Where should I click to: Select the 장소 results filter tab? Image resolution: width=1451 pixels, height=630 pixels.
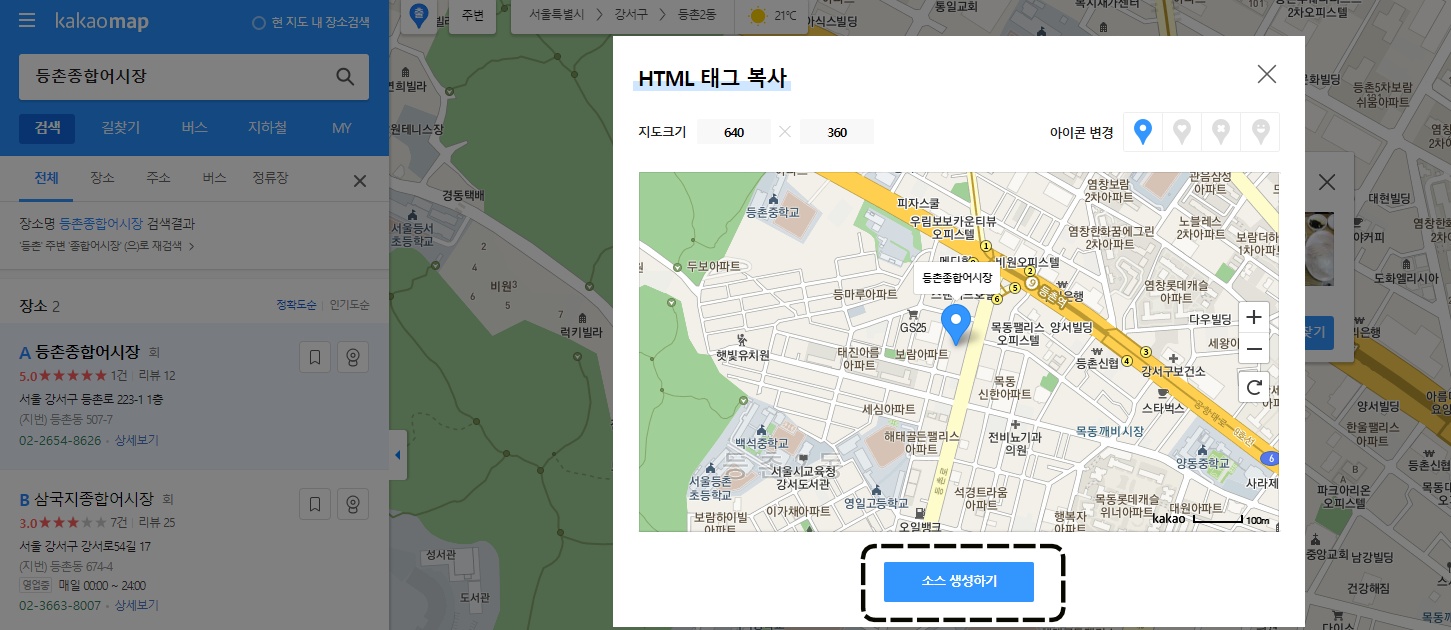coord(102,178)
